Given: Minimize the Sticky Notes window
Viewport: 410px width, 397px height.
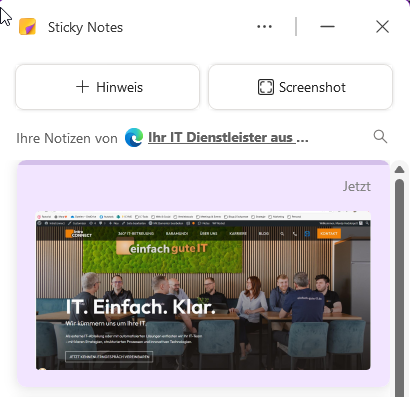Looking at the screenshot, I should point(327,27).
